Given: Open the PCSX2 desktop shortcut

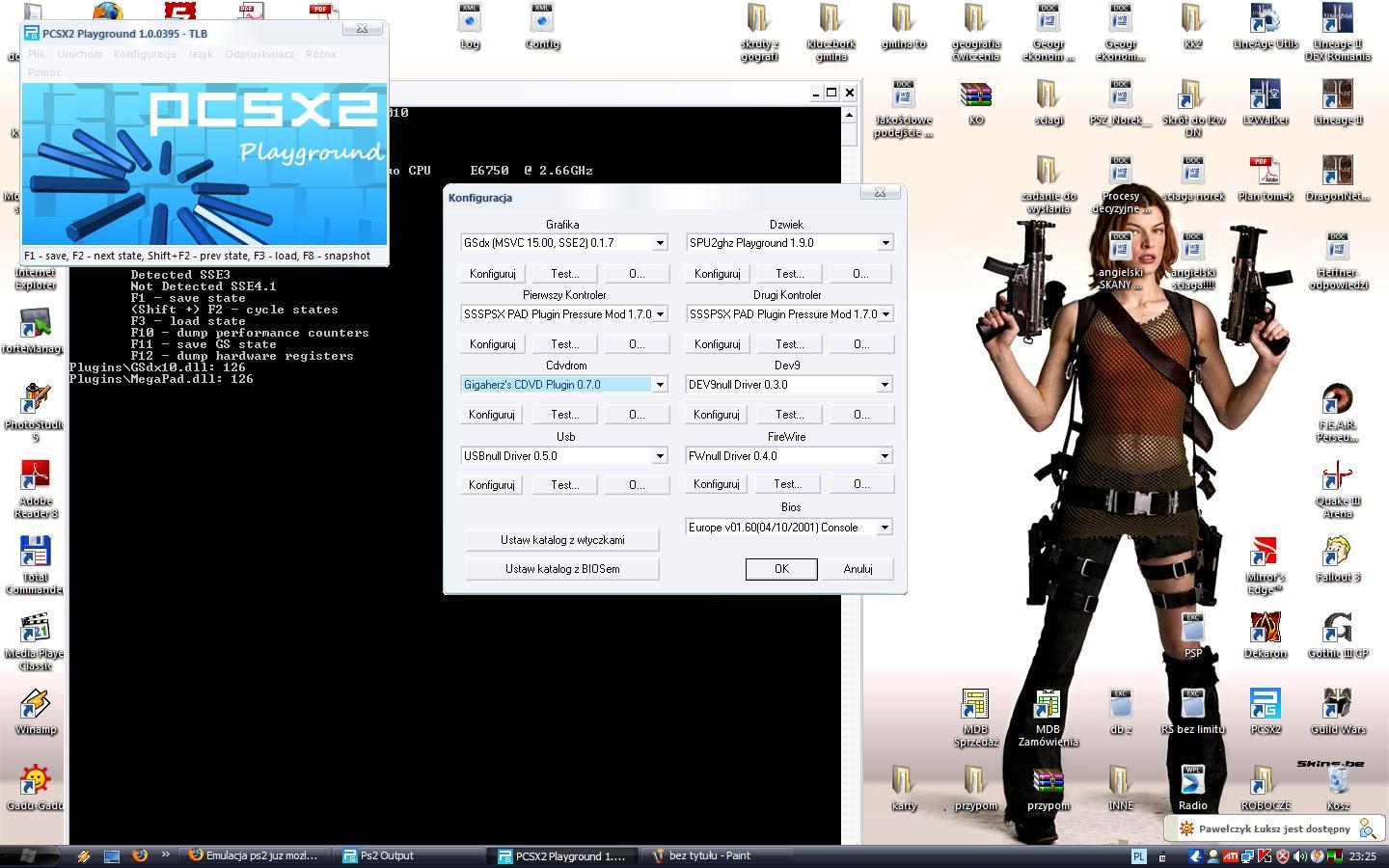Looking at the screenshot, I should pyautogui.click(x=1265, y=711).
